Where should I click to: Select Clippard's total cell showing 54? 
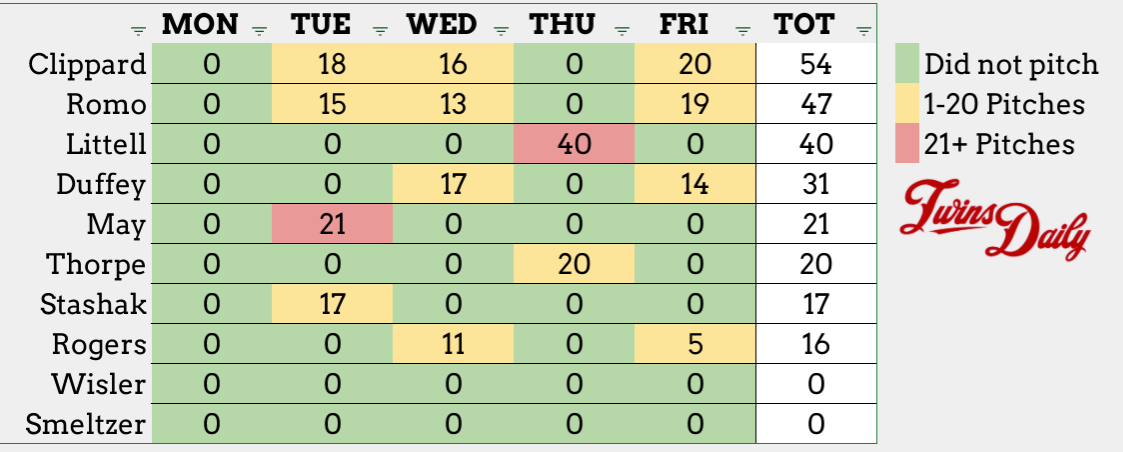point(816,65)
